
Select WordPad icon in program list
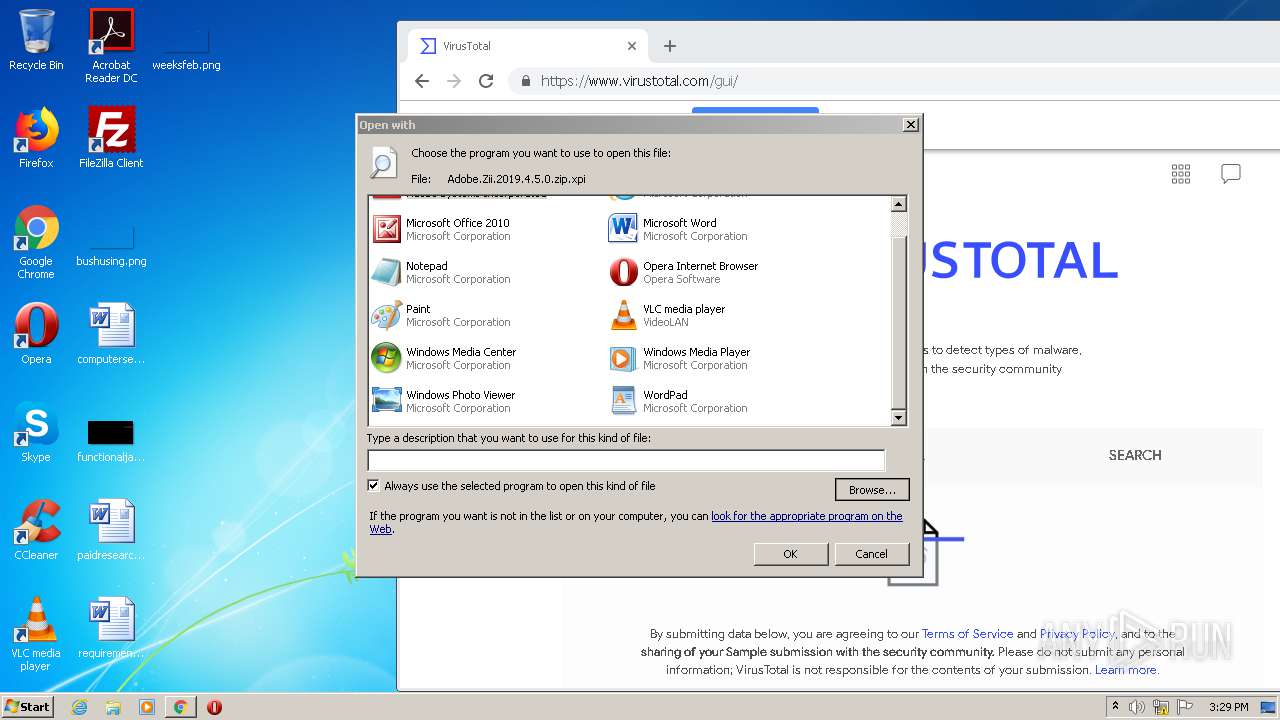623,401
